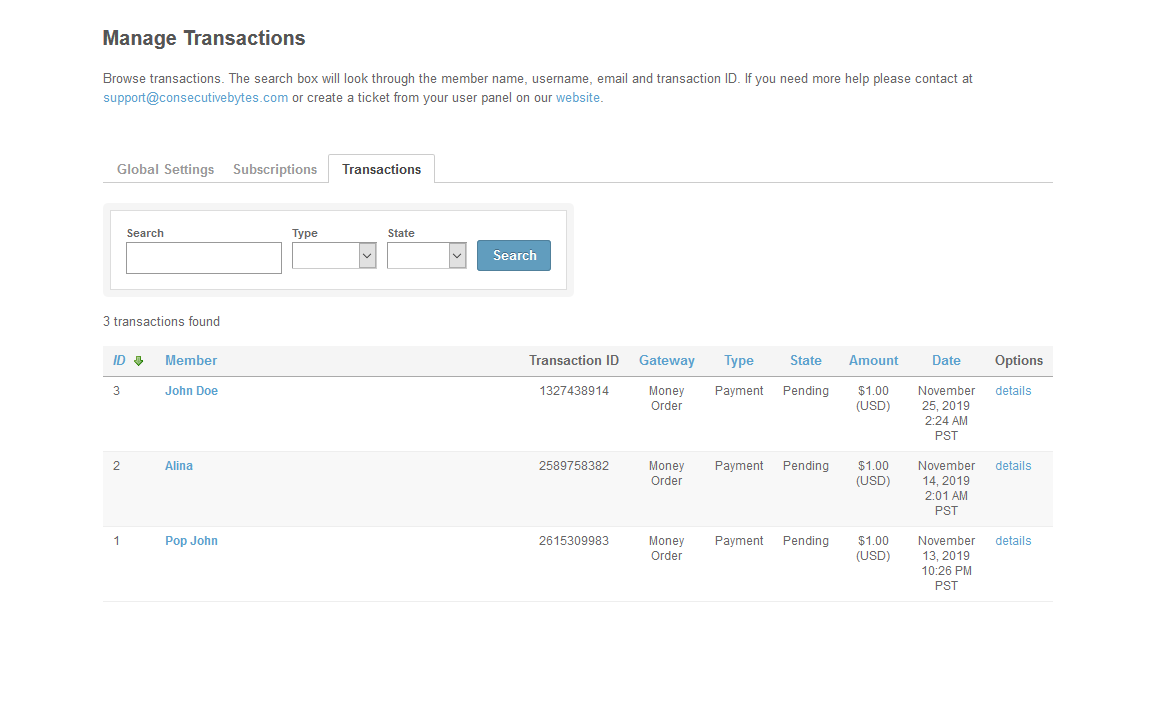View details for transaction 1327438914

(x=1013, y=391)
